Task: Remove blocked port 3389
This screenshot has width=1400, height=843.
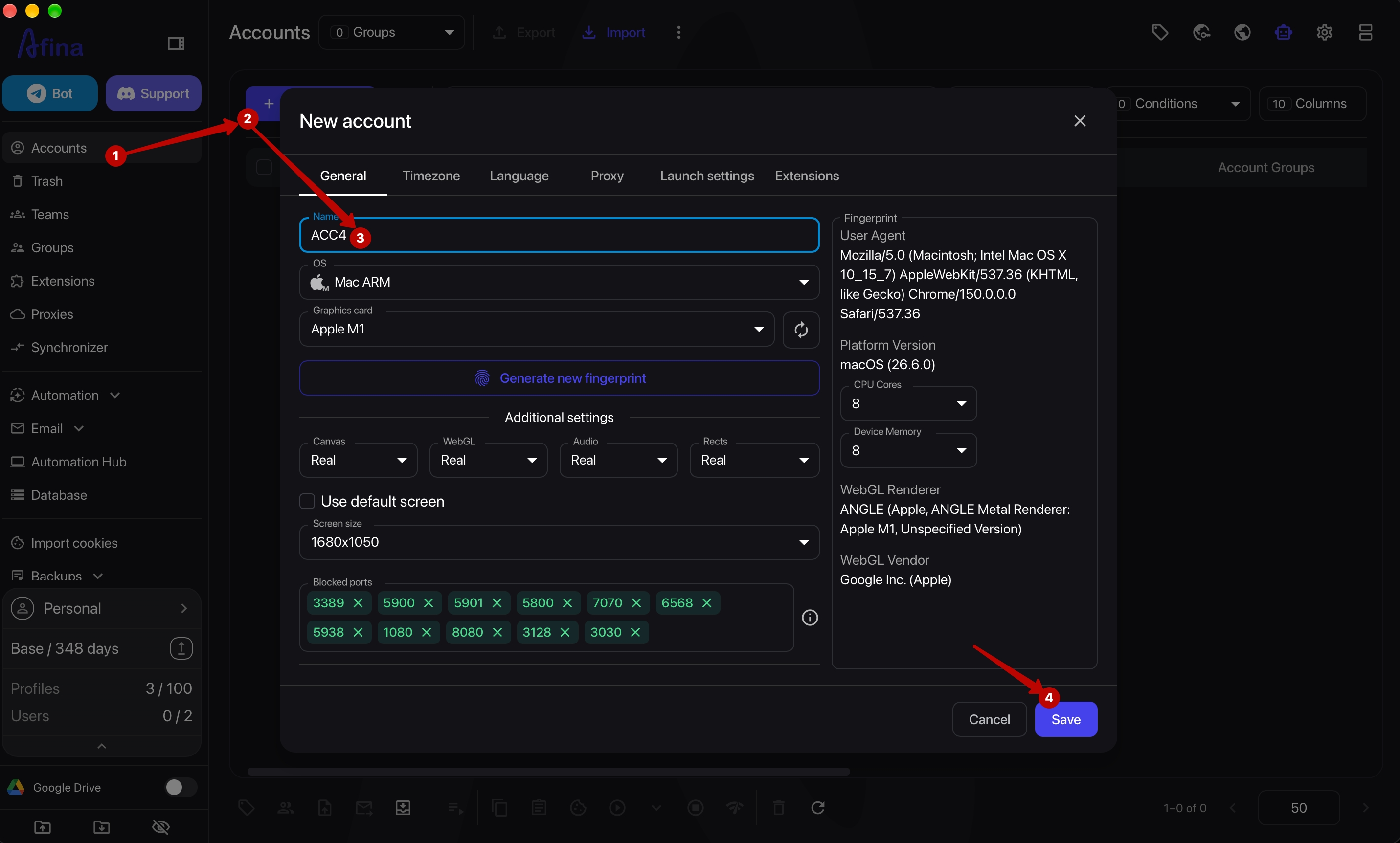Action: pos(358,603)
